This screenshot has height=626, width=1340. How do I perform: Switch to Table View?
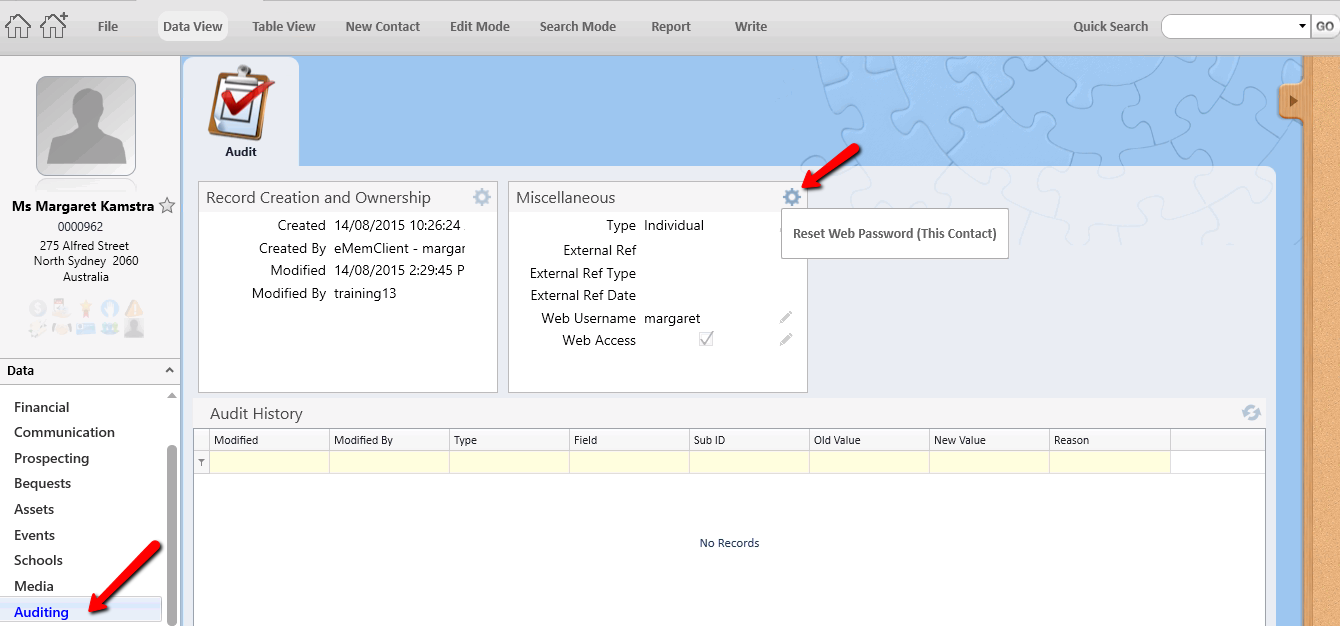283,27
